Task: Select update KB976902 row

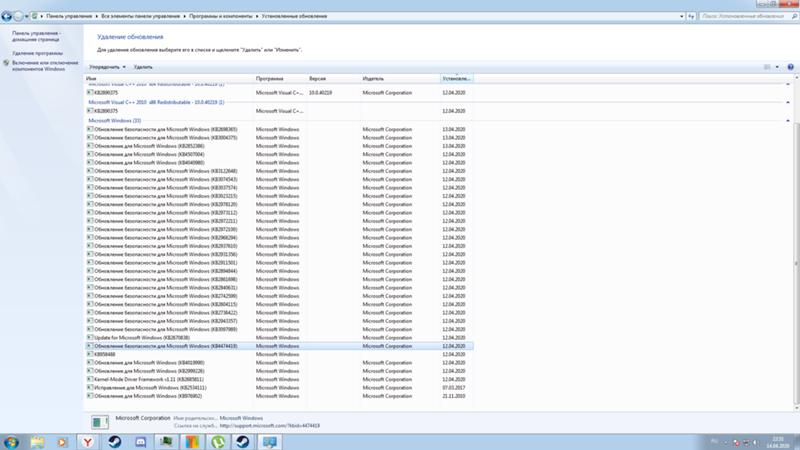Action: tap(279, 396)
